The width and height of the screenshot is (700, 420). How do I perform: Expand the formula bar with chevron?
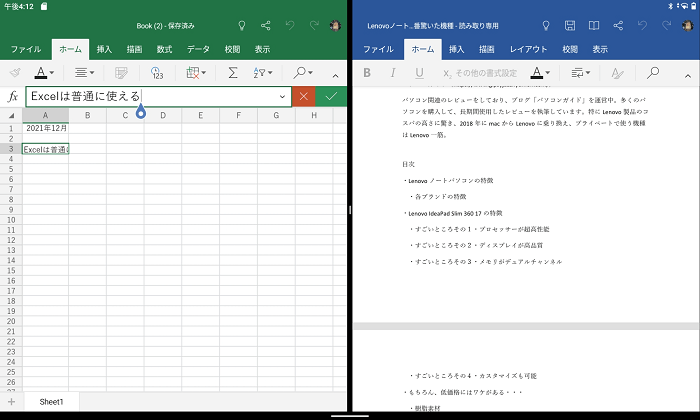[282, 96]
